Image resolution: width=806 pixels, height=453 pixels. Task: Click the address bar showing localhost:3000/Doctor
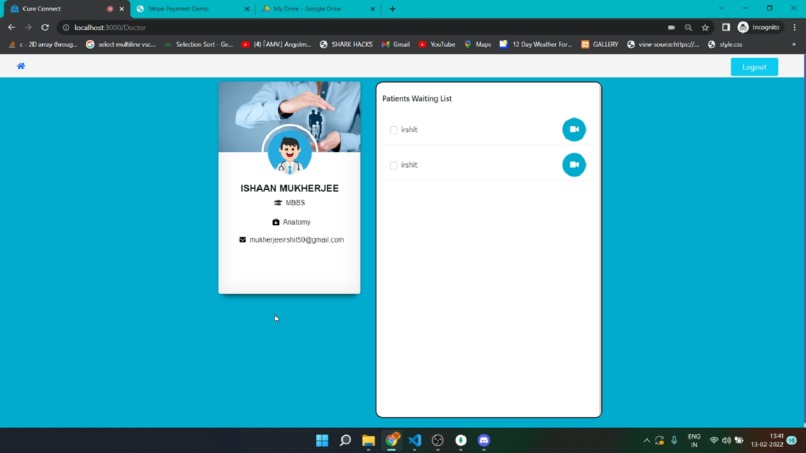360,27
